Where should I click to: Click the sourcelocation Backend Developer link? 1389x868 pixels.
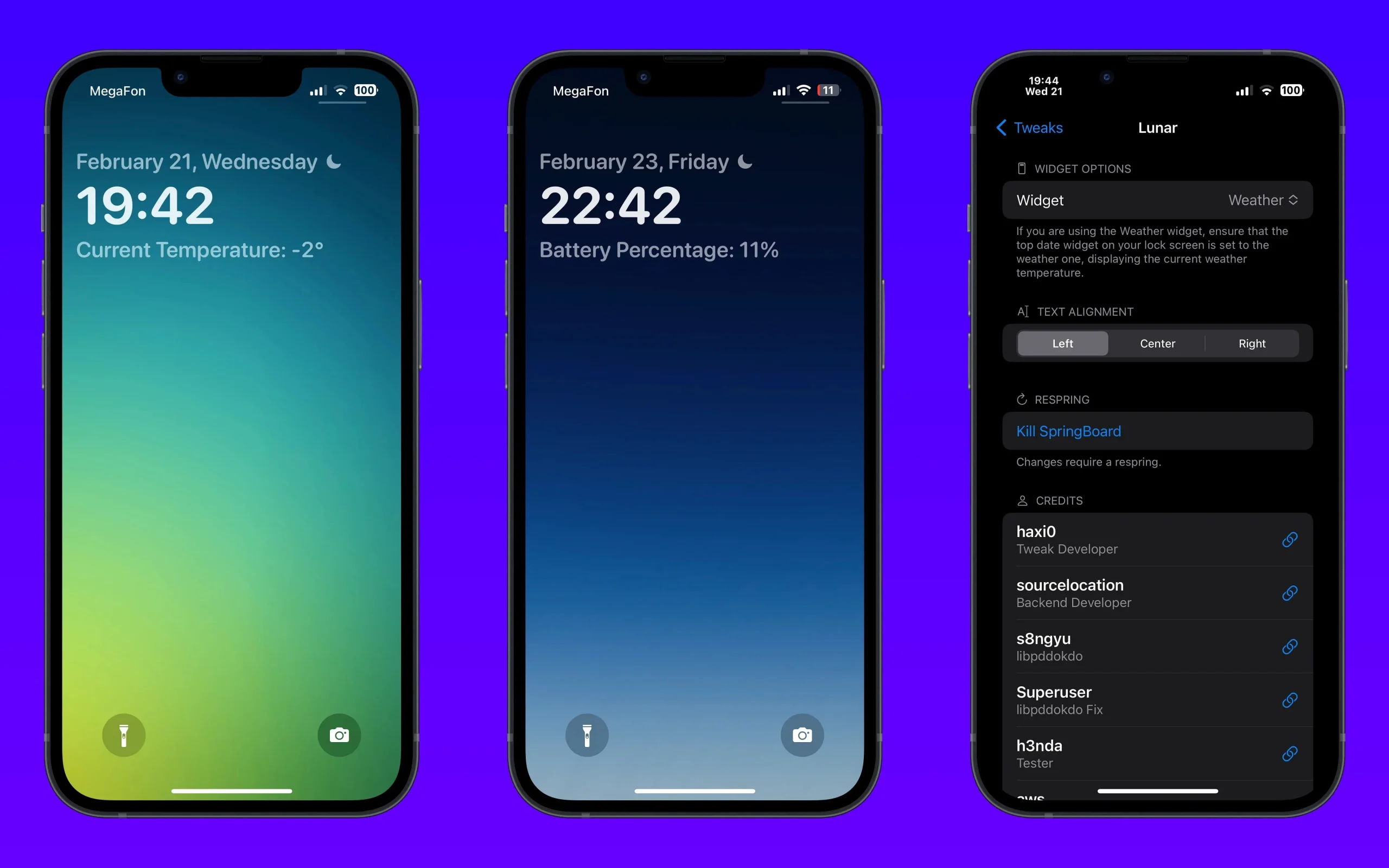(1290, 592)
